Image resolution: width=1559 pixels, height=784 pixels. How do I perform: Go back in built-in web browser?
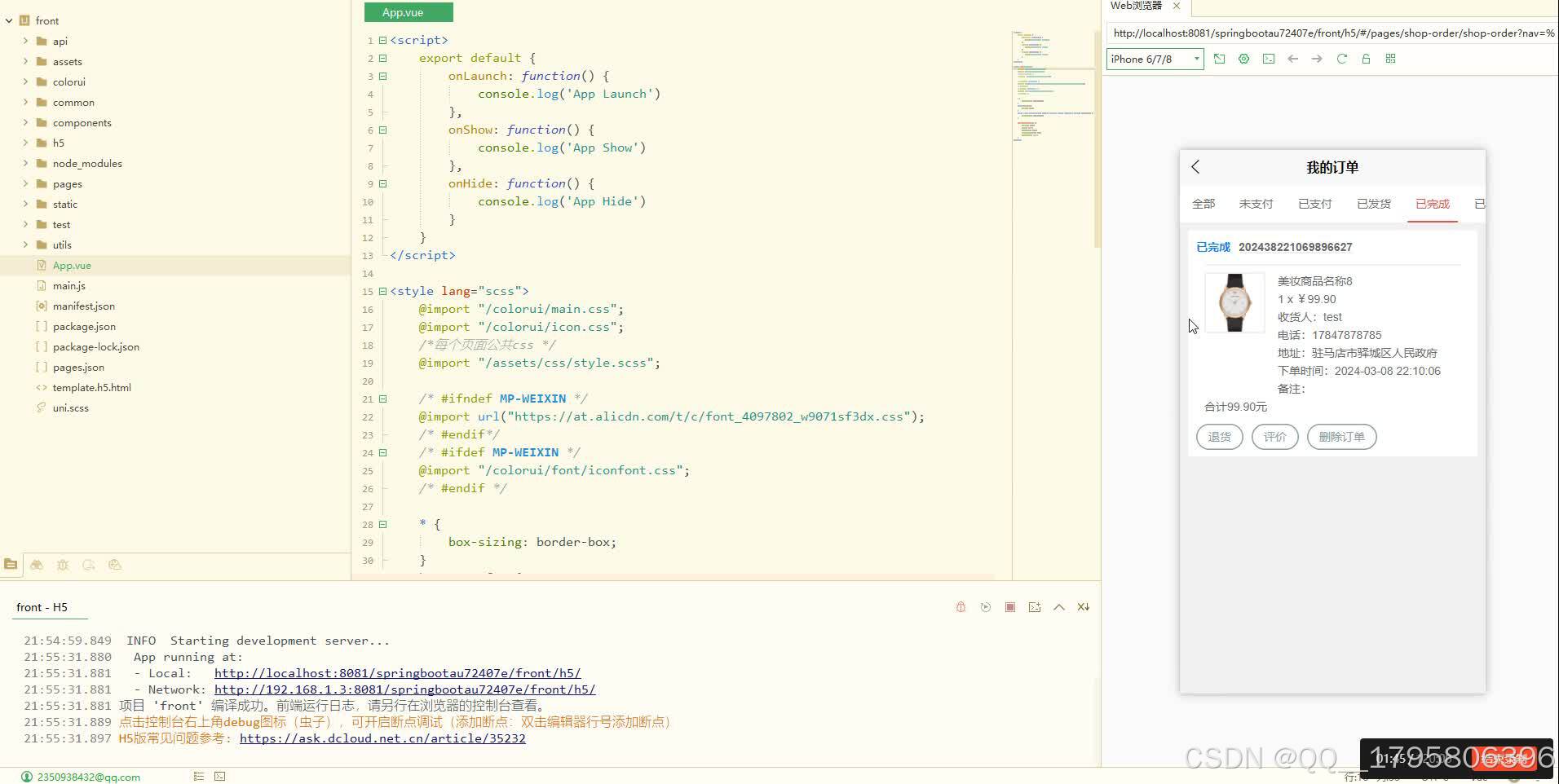[x=1292, y=59]
